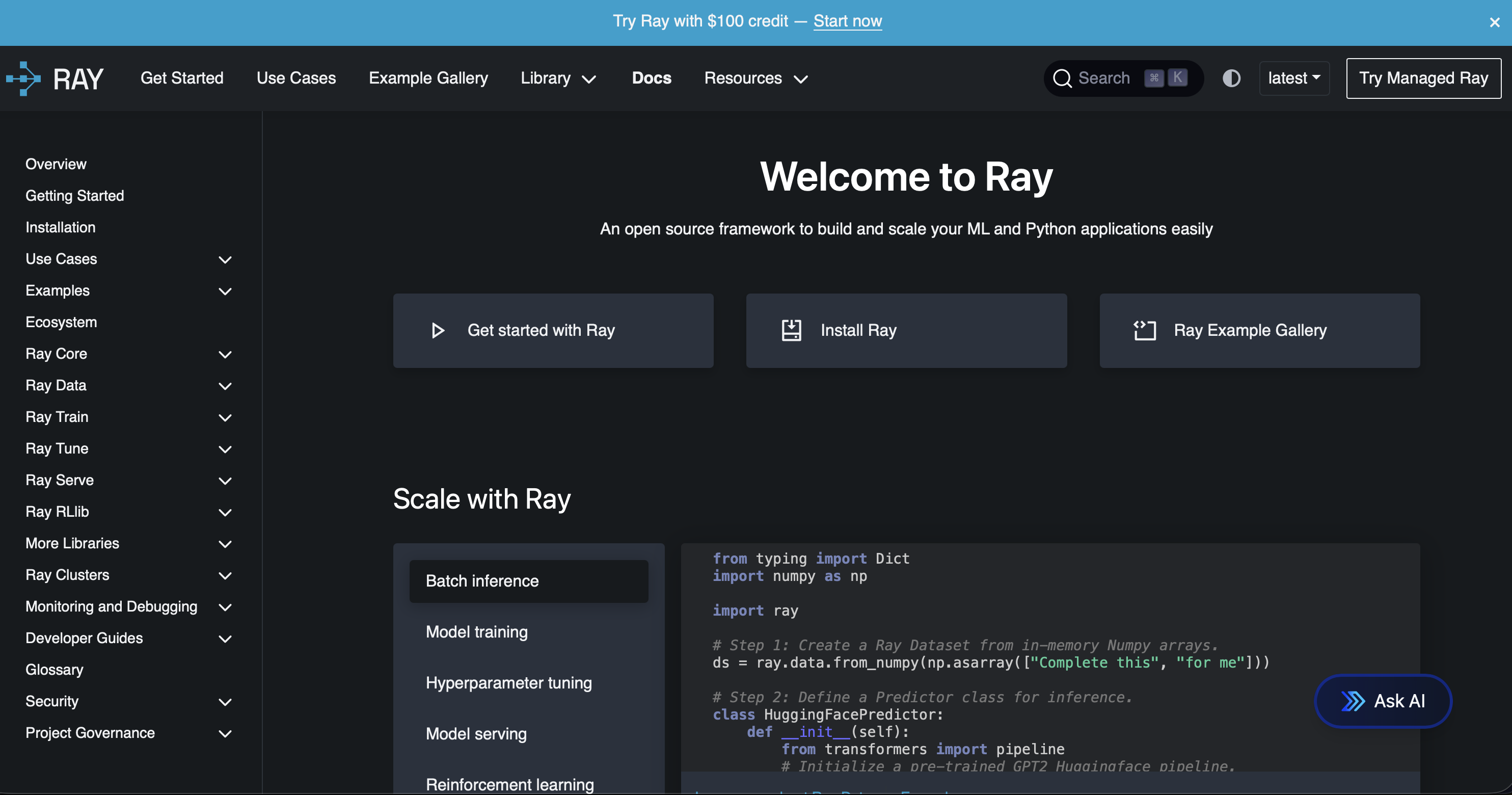Open the Library dropdown menu

click(558, 78)
